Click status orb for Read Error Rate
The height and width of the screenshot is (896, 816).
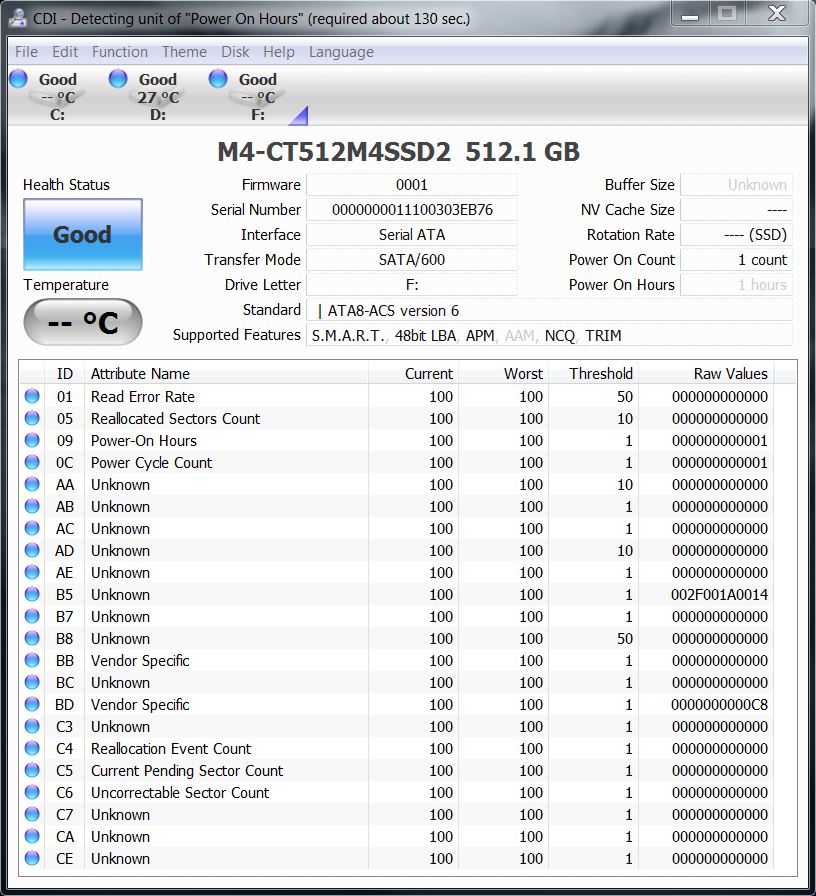tap(32, 397)
